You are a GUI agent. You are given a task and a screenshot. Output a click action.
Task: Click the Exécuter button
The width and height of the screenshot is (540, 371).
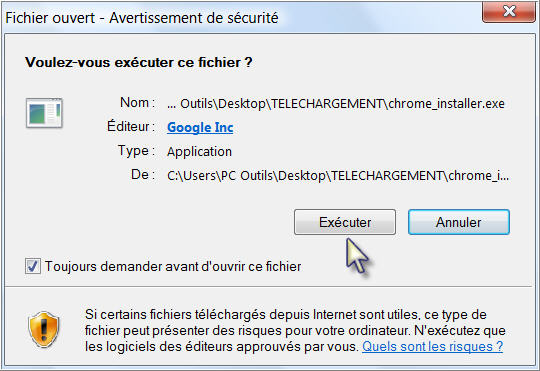[x=345, y=222]
